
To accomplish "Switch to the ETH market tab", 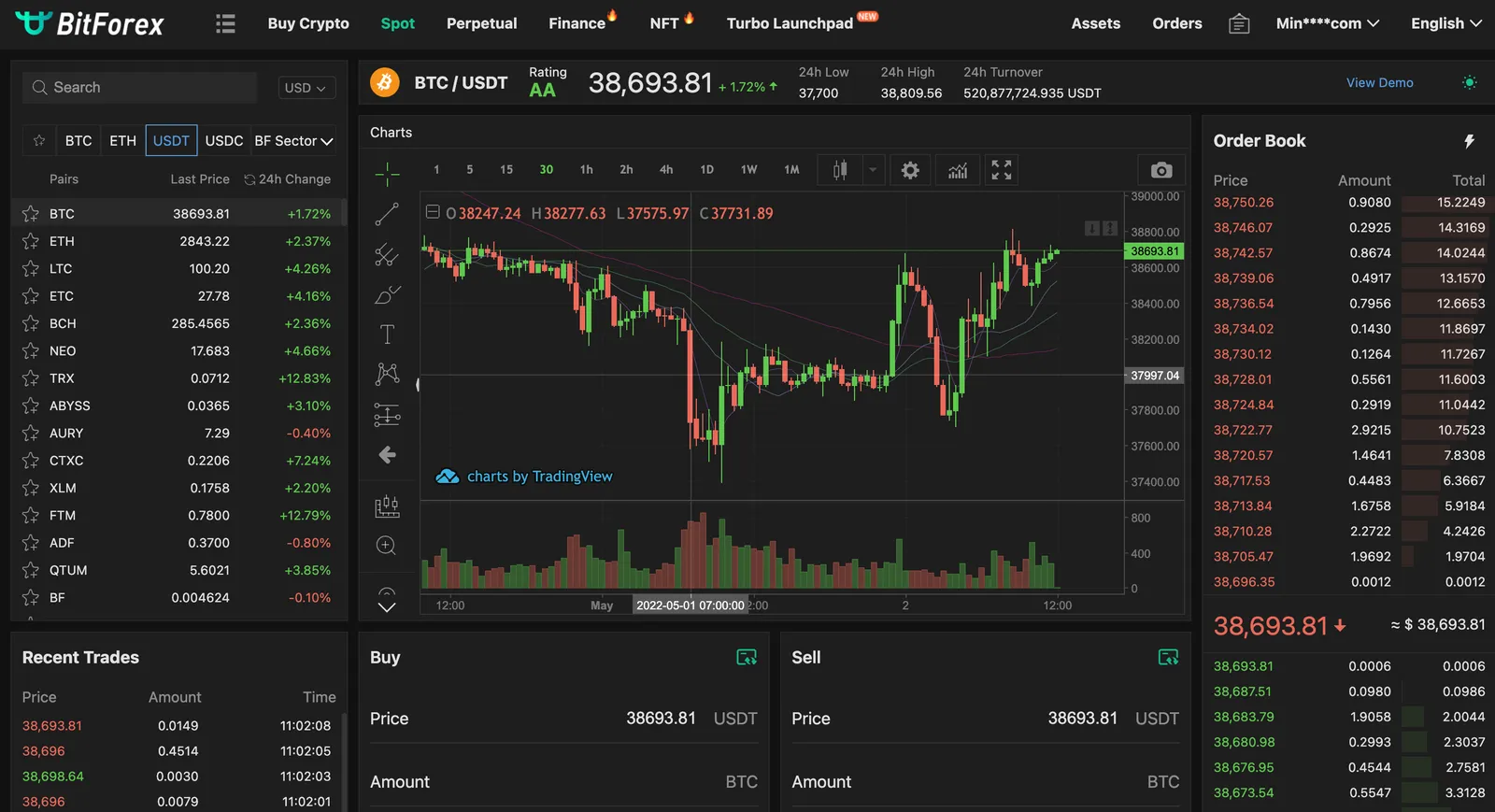I will [122, 141].
